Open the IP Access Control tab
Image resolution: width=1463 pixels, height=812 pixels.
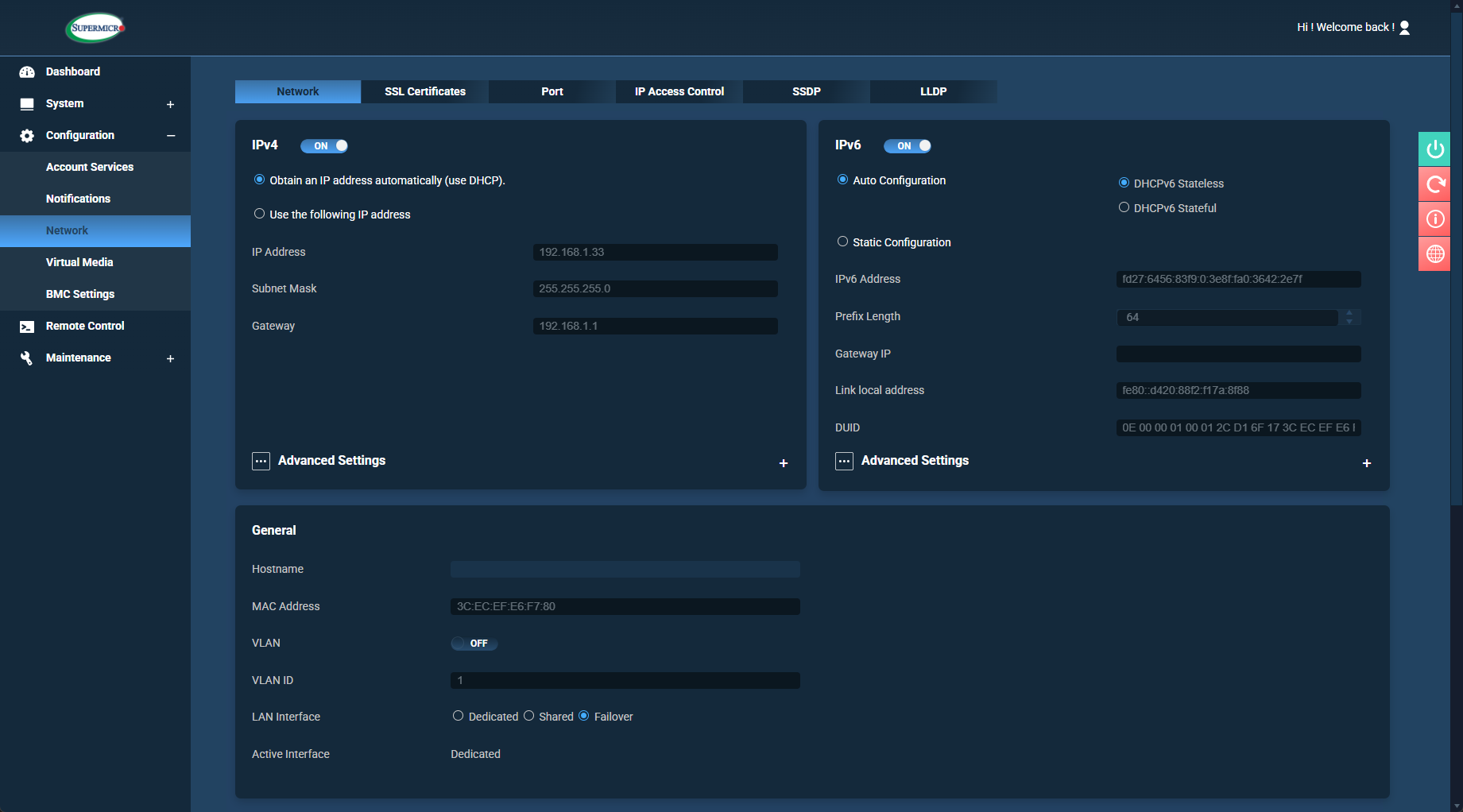pos(679,91)
